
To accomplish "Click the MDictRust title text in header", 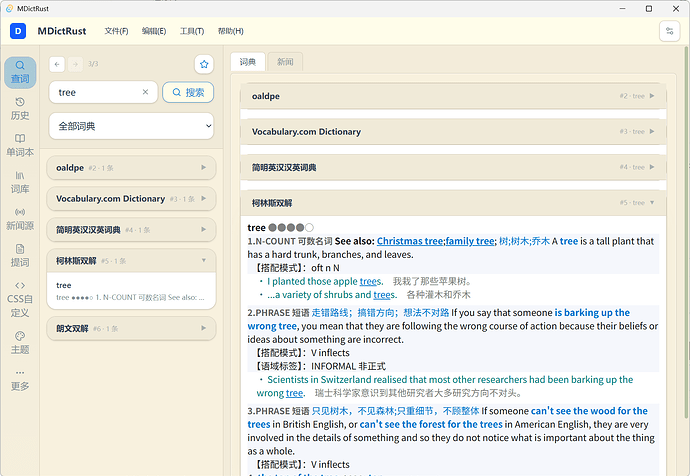I will [x=62, y=31].
